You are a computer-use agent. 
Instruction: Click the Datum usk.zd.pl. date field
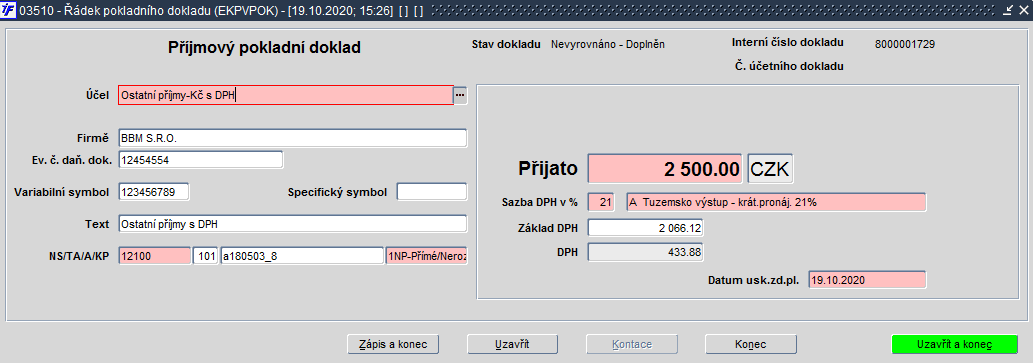(x=867, y=279)
